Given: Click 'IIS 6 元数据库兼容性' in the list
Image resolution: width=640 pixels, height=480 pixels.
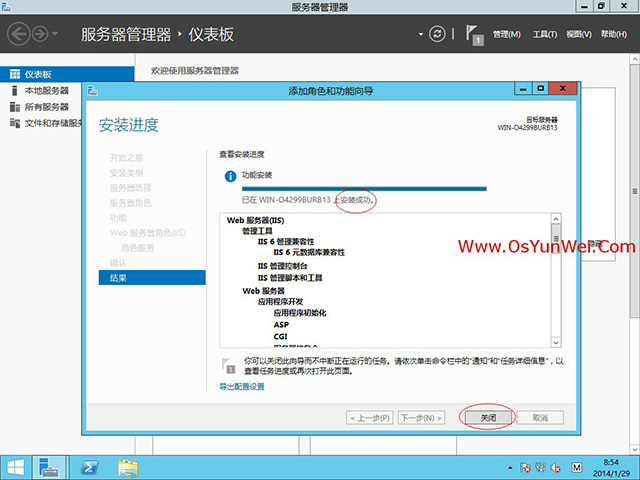Looking at the screenshot, I should (309, 252).
